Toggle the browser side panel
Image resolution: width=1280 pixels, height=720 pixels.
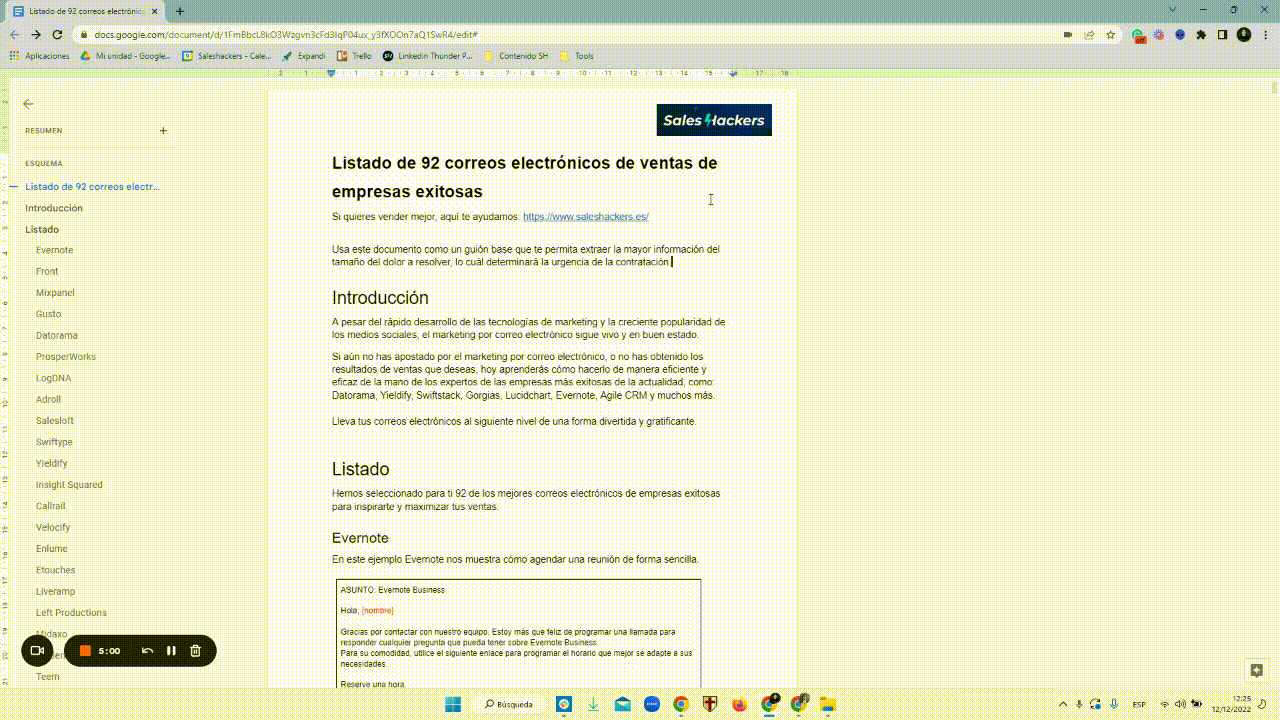coord(1222,34)
